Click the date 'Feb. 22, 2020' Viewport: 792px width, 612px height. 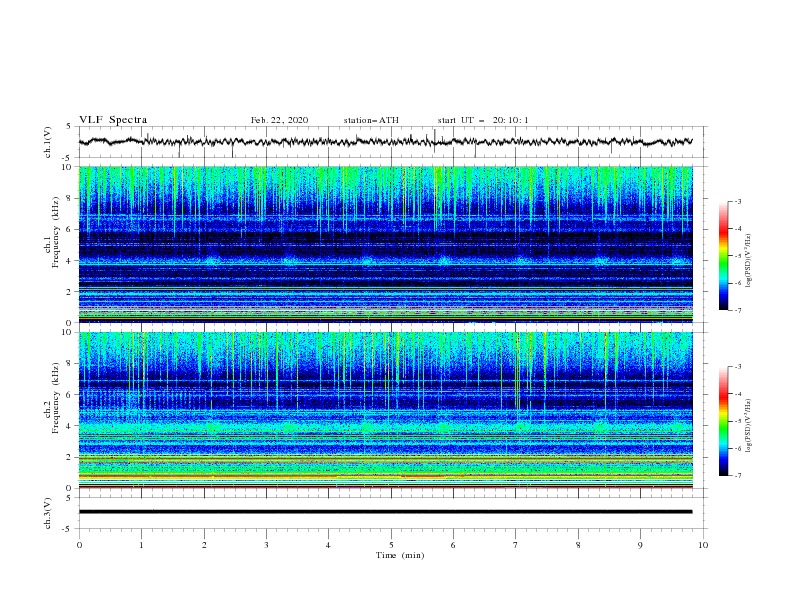279,120
